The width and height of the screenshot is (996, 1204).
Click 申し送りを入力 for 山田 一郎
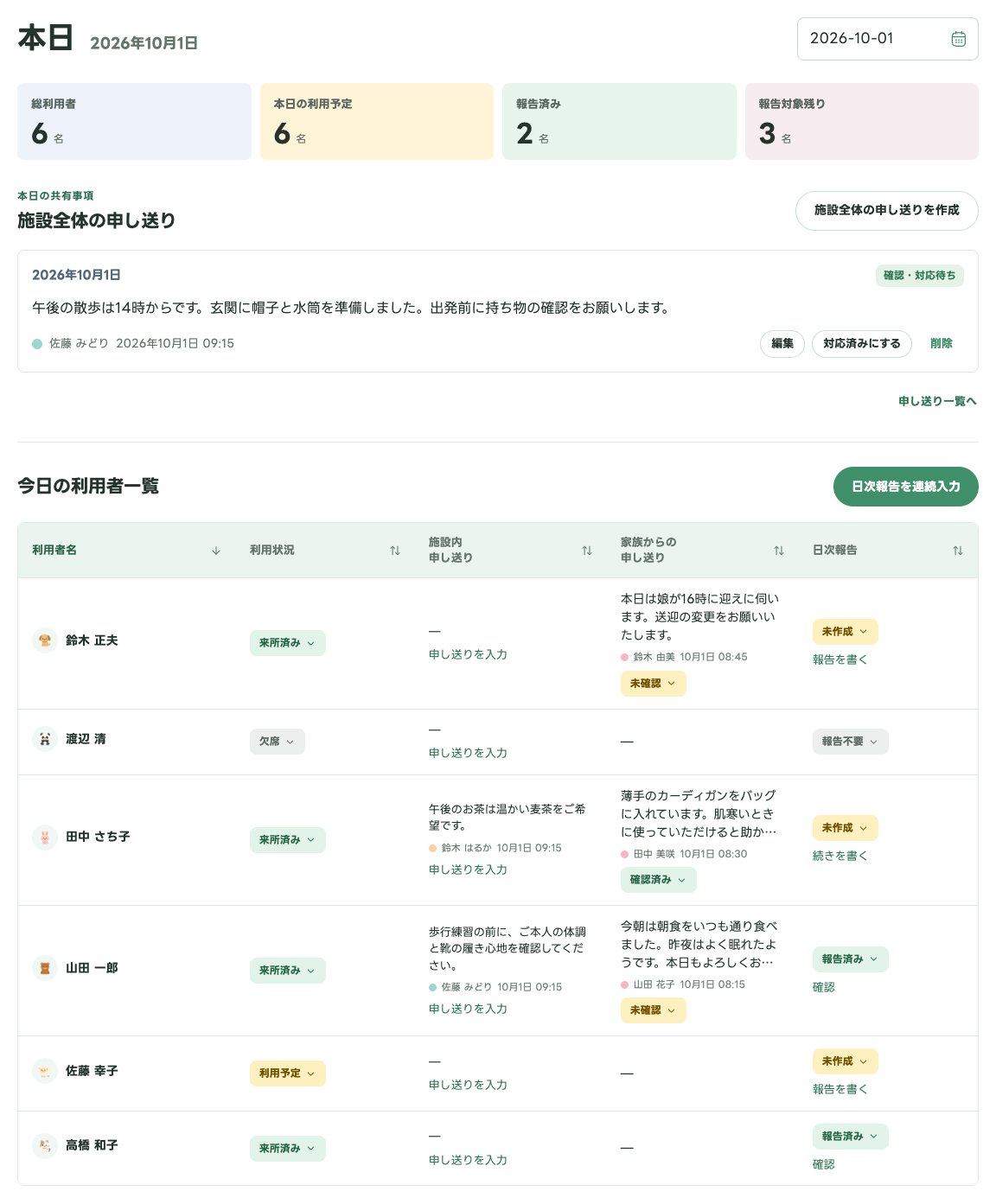[x=468, y=1010]
